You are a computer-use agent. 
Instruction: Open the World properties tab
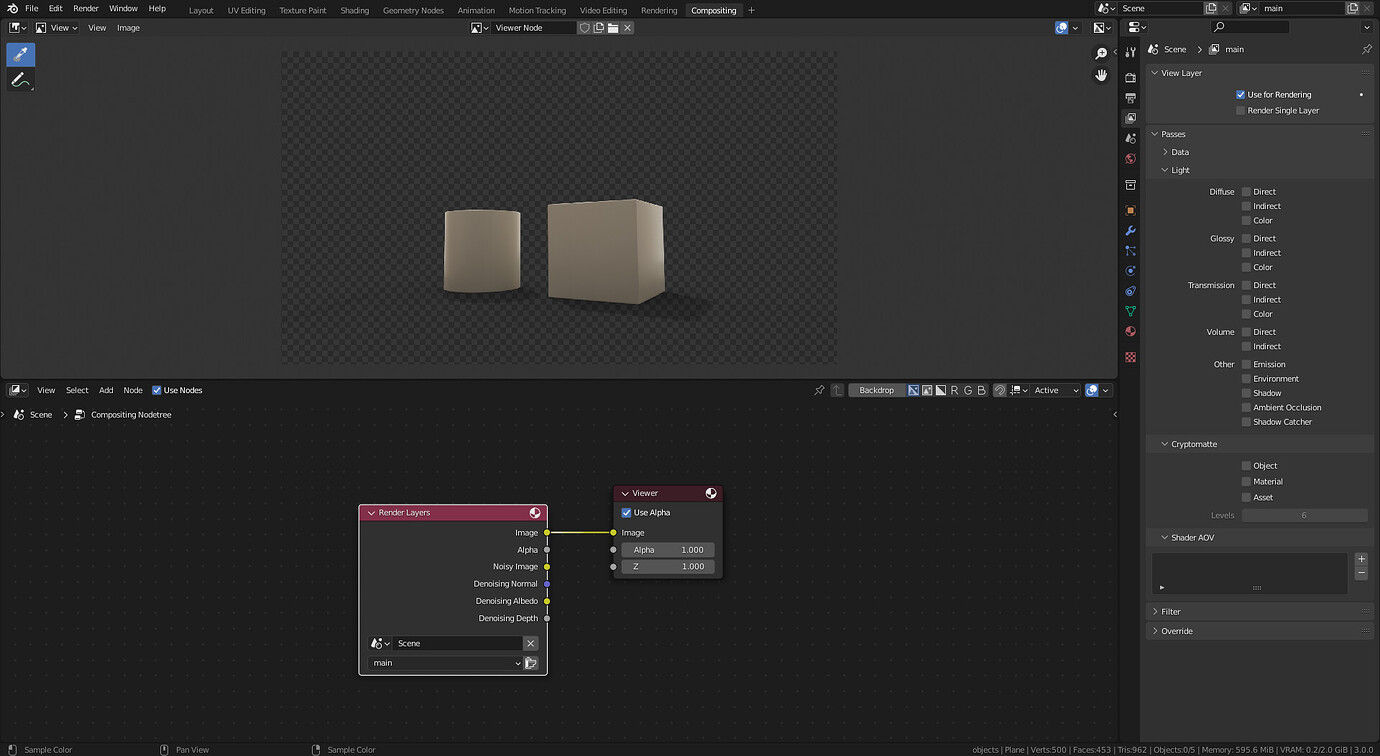point(1130,158)
